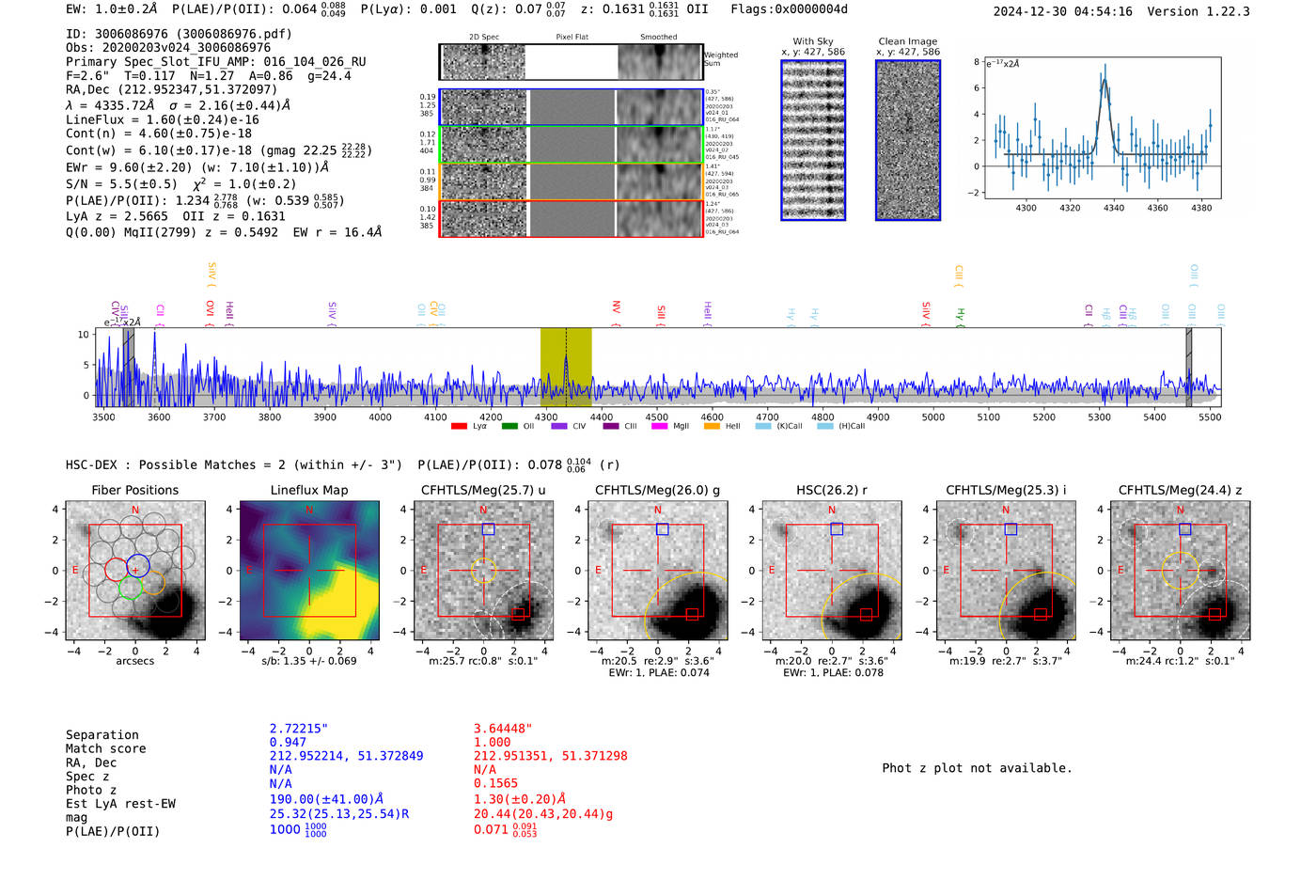Click the HSC-DEX : Possible Matches = 2 heading
The height and width of the screenshot is (896, 1316).
click(176, 465)
